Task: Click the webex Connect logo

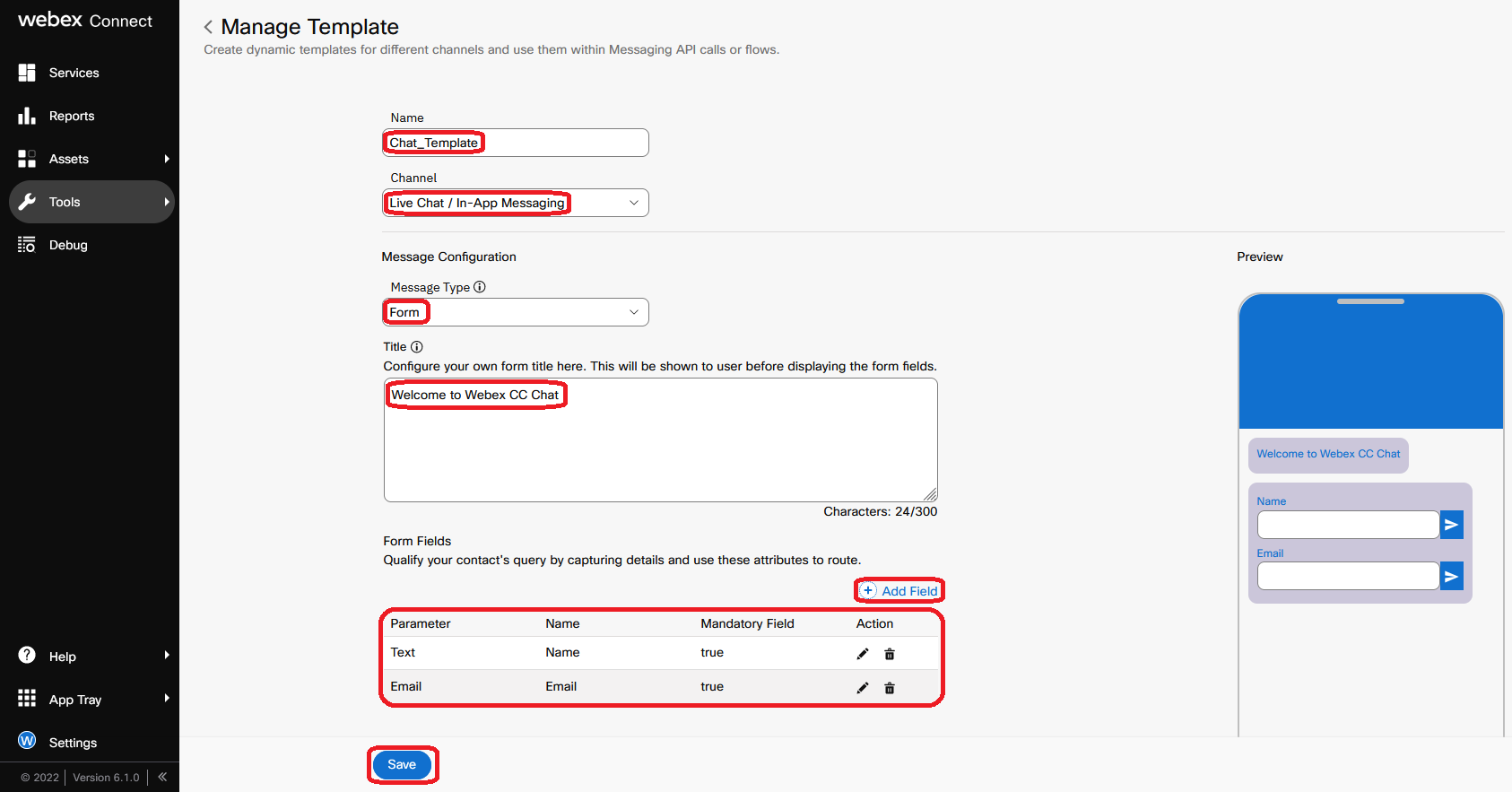Action: coord(85,20)
